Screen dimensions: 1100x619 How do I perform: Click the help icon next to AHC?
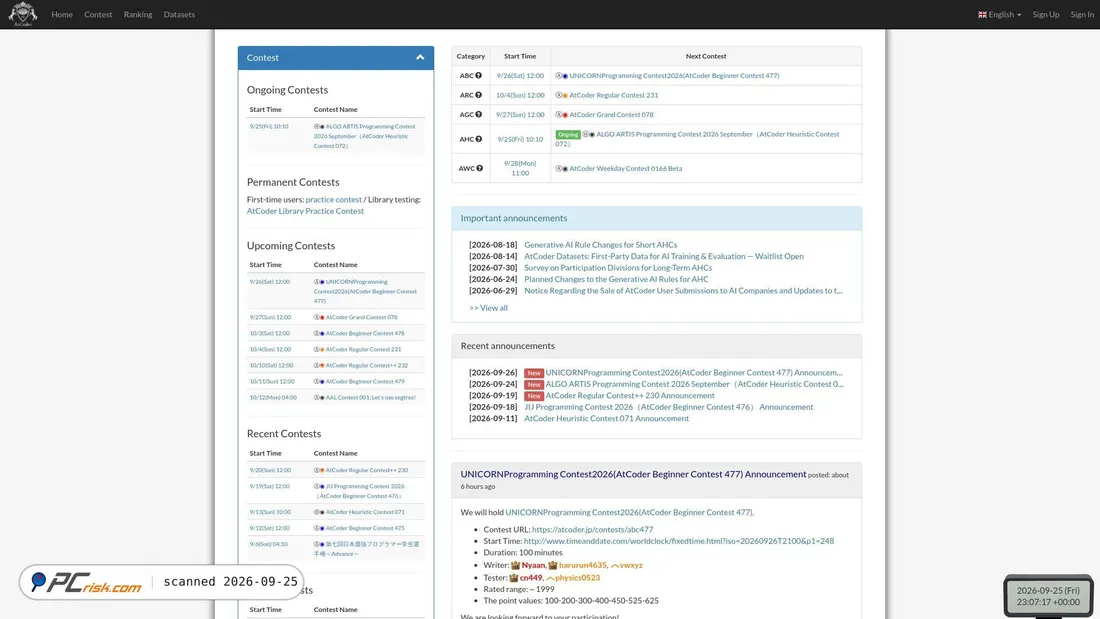click(x=478, y=139)
